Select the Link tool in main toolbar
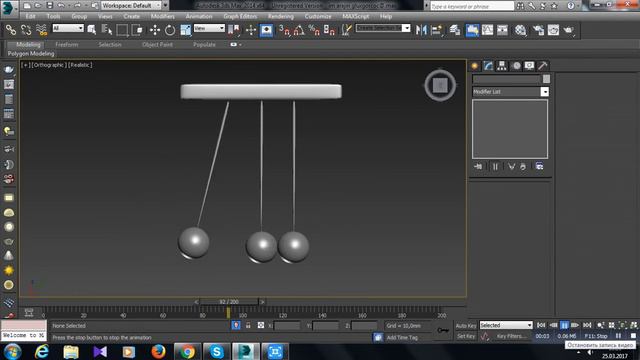Screen dimensions: 640x360 [11, 30]
